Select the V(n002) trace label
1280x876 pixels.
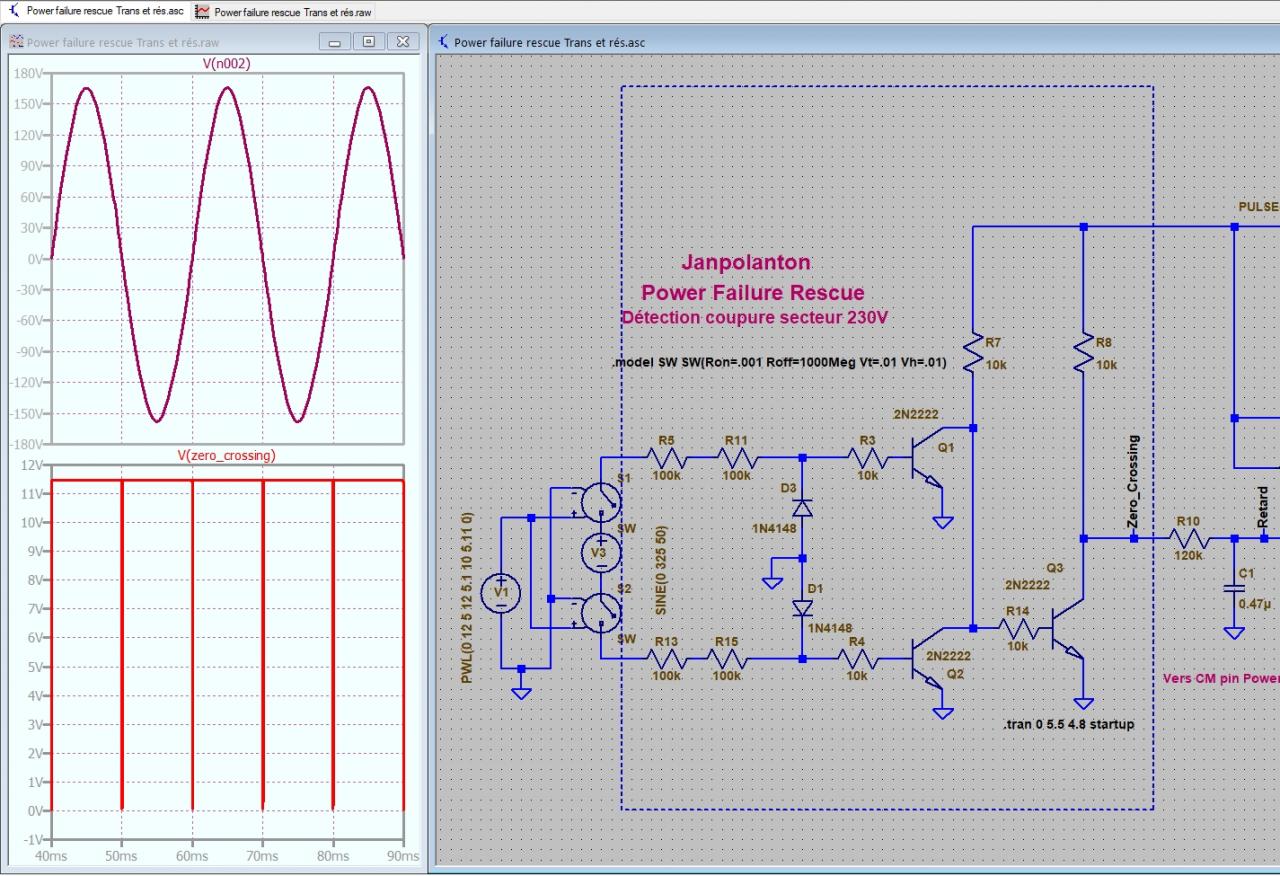click(x=227, y=63)
